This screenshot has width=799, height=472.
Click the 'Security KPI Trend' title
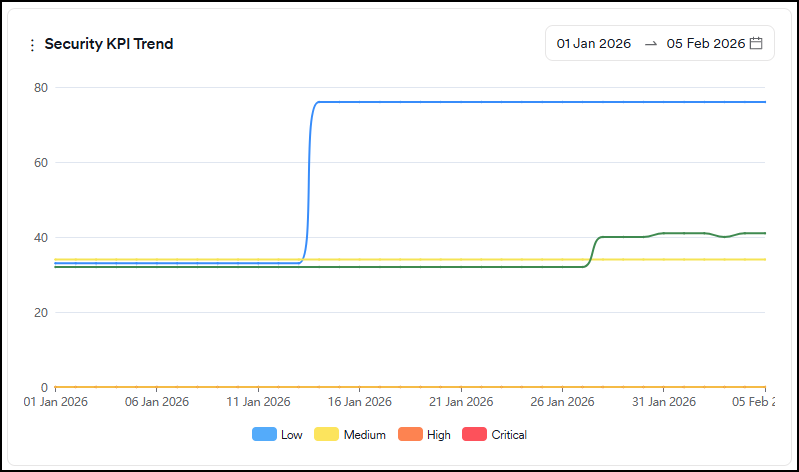[109, 45]
